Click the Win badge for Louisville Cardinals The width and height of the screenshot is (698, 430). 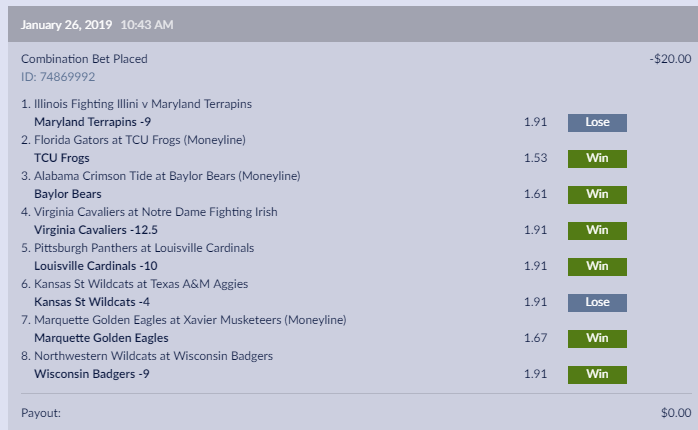[x=597, y=266]
